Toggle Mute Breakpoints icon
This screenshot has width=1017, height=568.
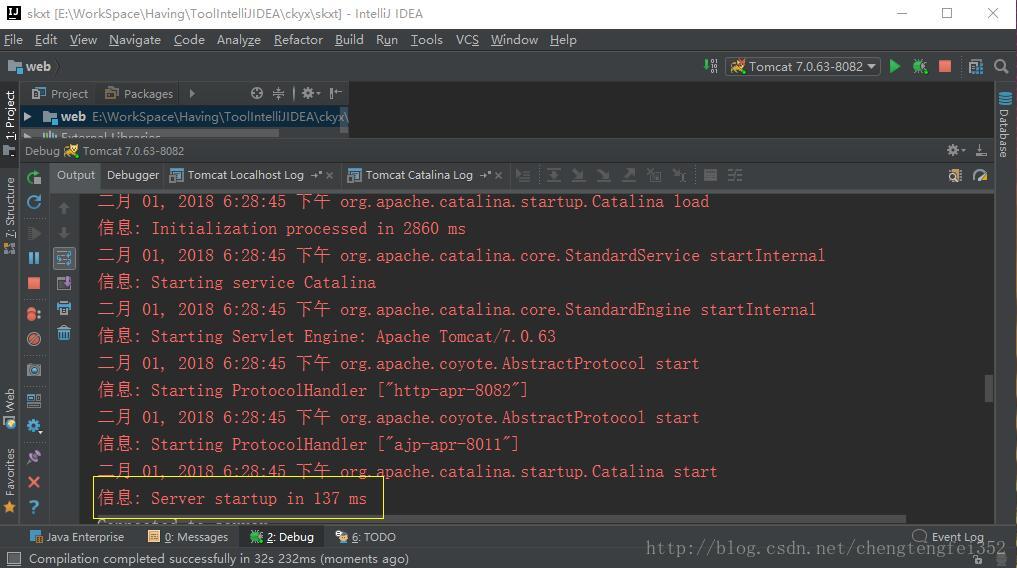(x=34, y=338)
